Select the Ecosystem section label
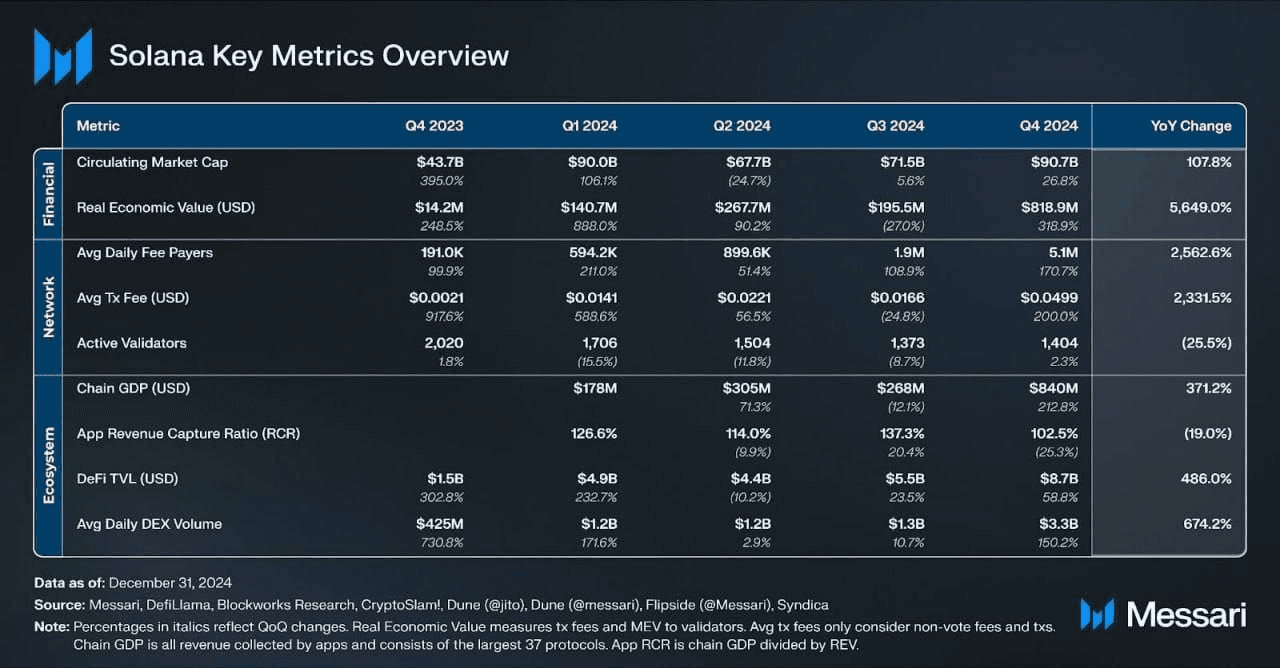 [x=48, y=465]
